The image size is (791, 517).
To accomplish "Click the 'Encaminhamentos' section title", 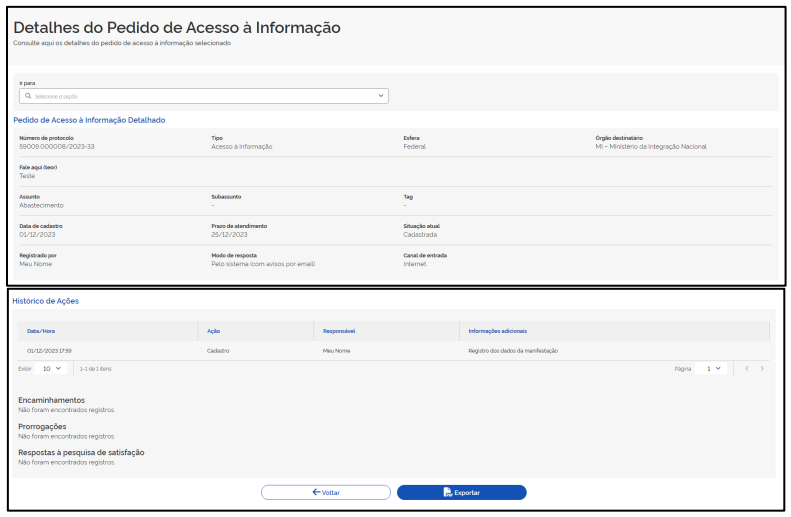I will point(51,400).
